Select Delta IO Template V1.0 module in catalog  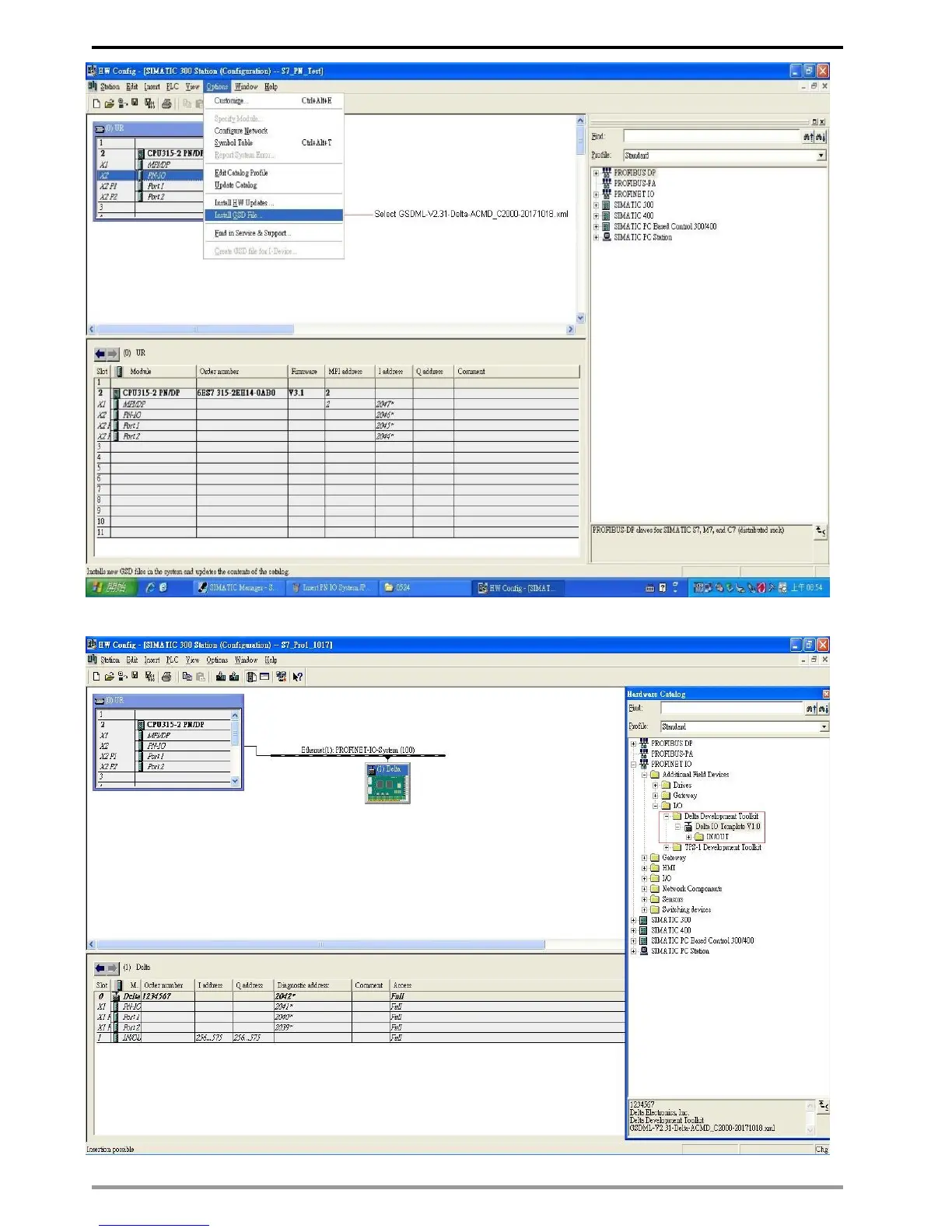pyautogui.click(x=727, y=826)
